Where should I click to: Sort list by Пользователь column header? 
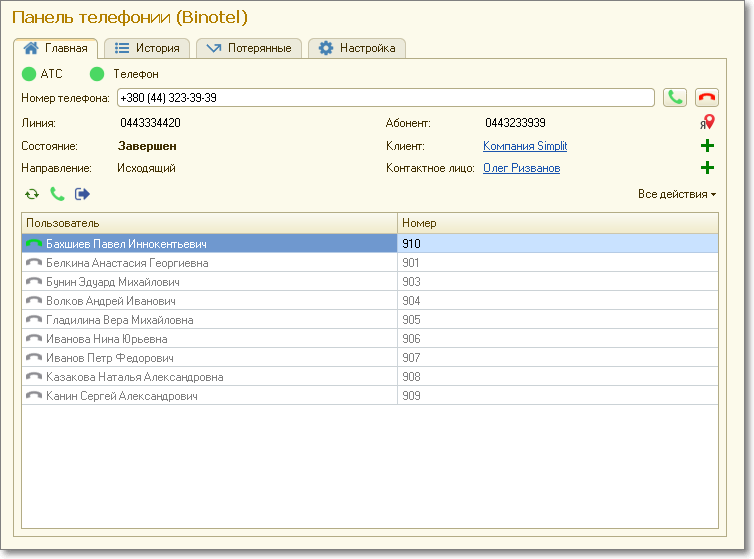coord(208,223)
